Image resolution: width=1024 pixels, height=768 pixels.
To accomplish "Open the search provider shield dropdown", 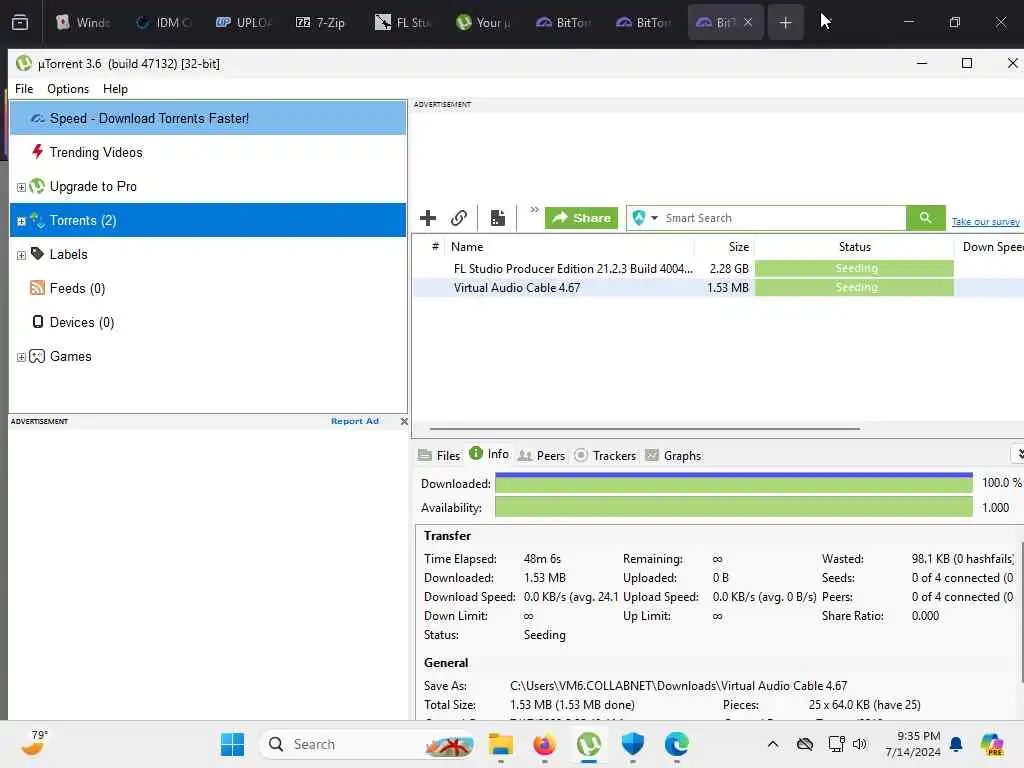I will 645,217.
